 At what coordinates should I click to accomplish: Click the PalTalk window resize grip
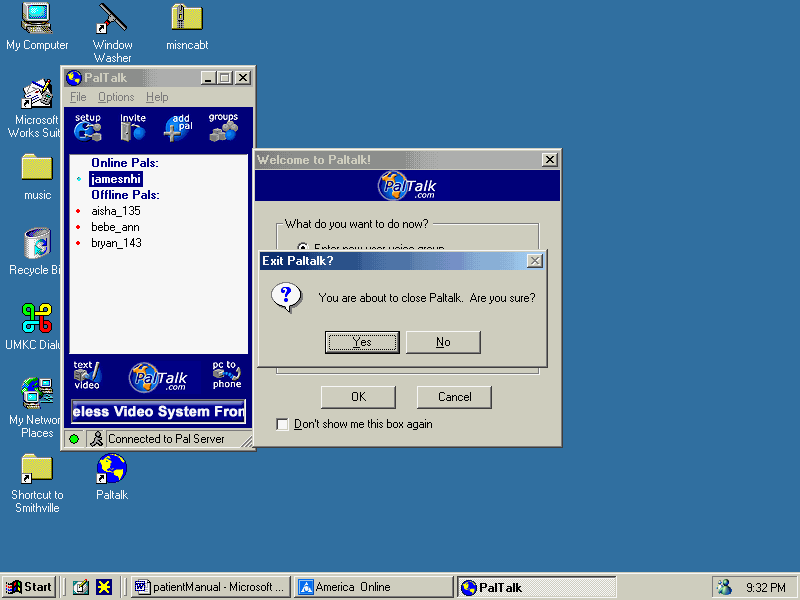click(246, 440)
